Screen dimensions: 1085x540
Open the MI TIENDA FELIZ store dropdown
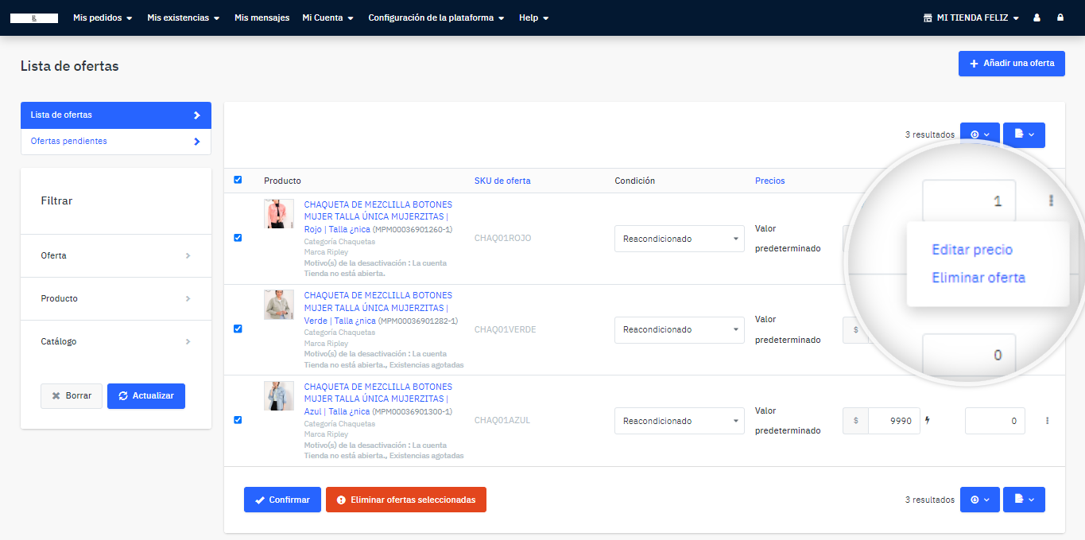(972, 18)
